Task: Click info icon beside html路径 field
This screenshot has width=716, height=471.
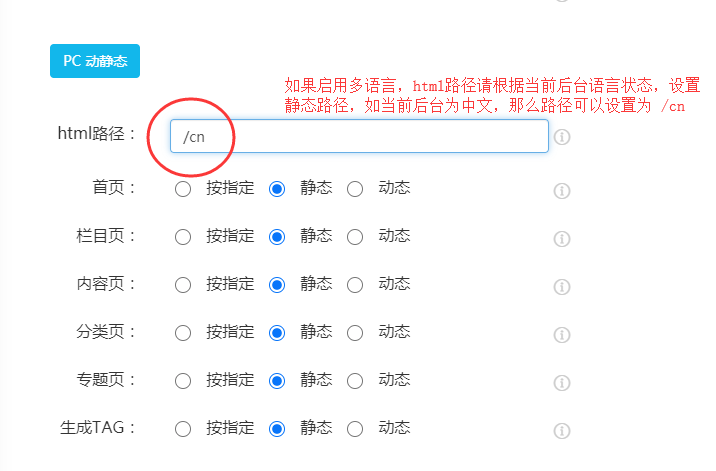Action: pyautogui.click(x=562, y=137)
